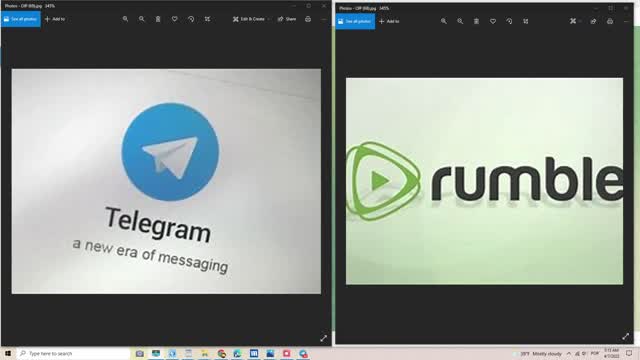Zoom out in the Telegram photo window
Image resolution: width=640 pixels, height=360 pixels.
142,19
